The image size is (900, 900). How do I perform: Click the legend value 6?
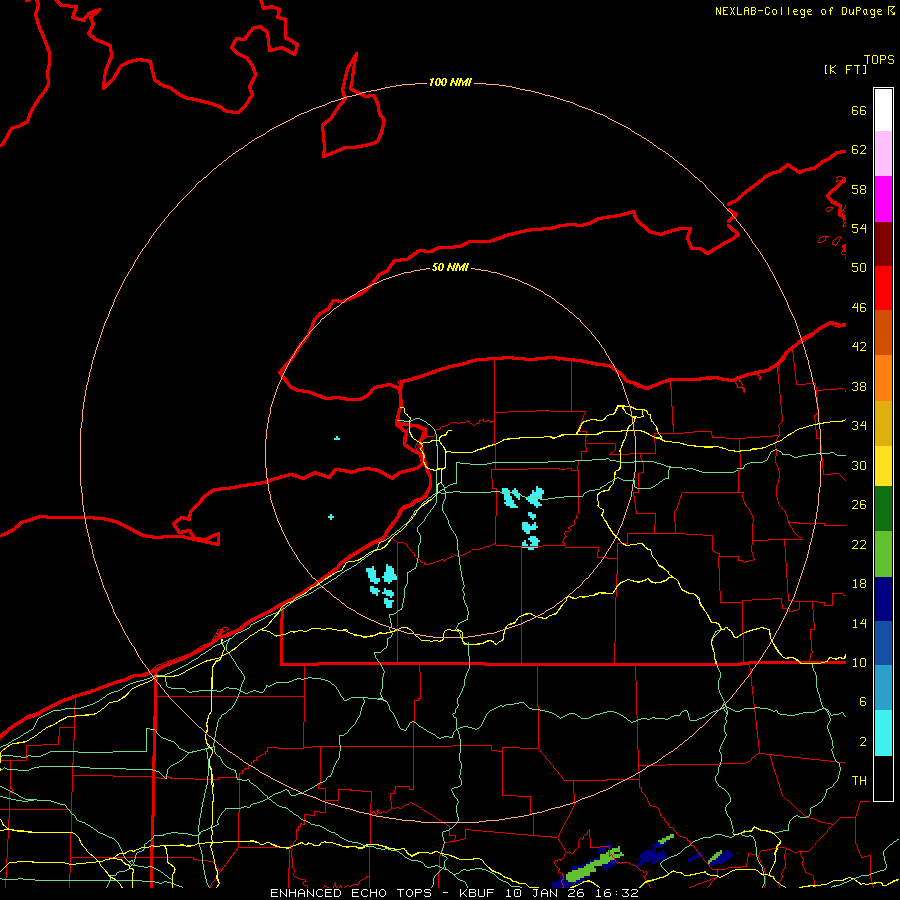pos(862,701)
